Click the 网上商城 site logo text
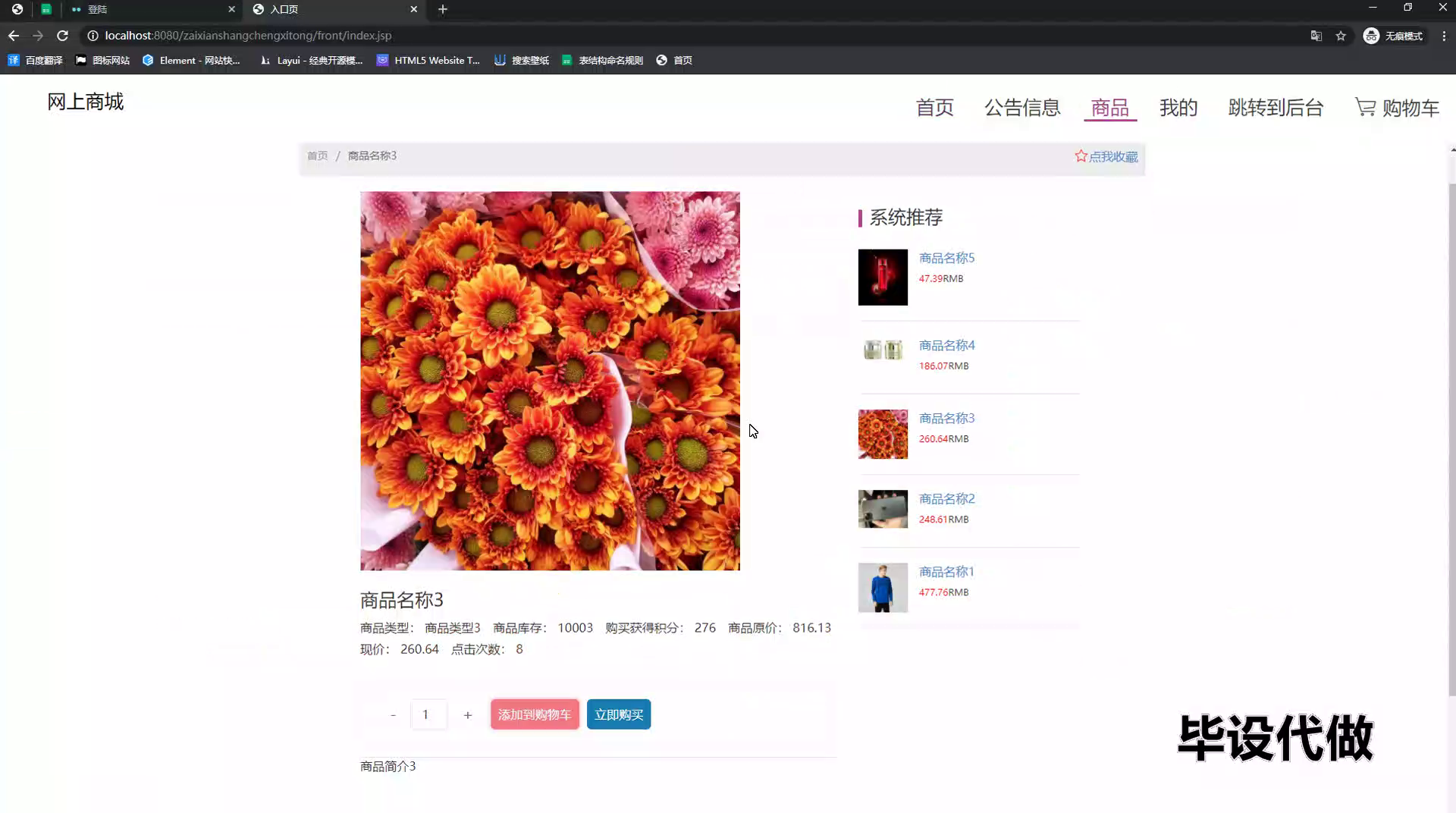 pos(85,102)
